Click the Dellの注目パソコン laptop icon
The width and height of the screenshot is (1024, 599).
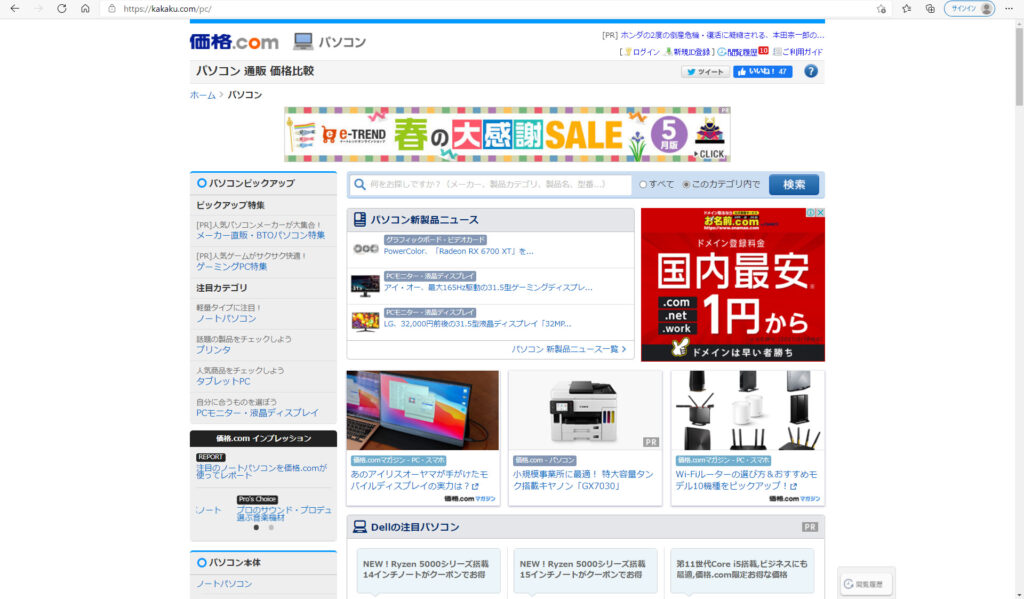coord(359,527)
